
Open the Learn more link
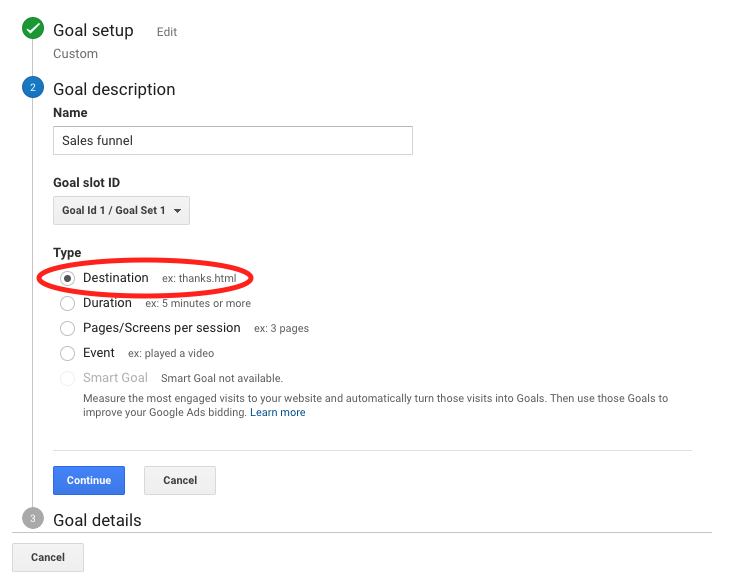click(x=278, y=412)
